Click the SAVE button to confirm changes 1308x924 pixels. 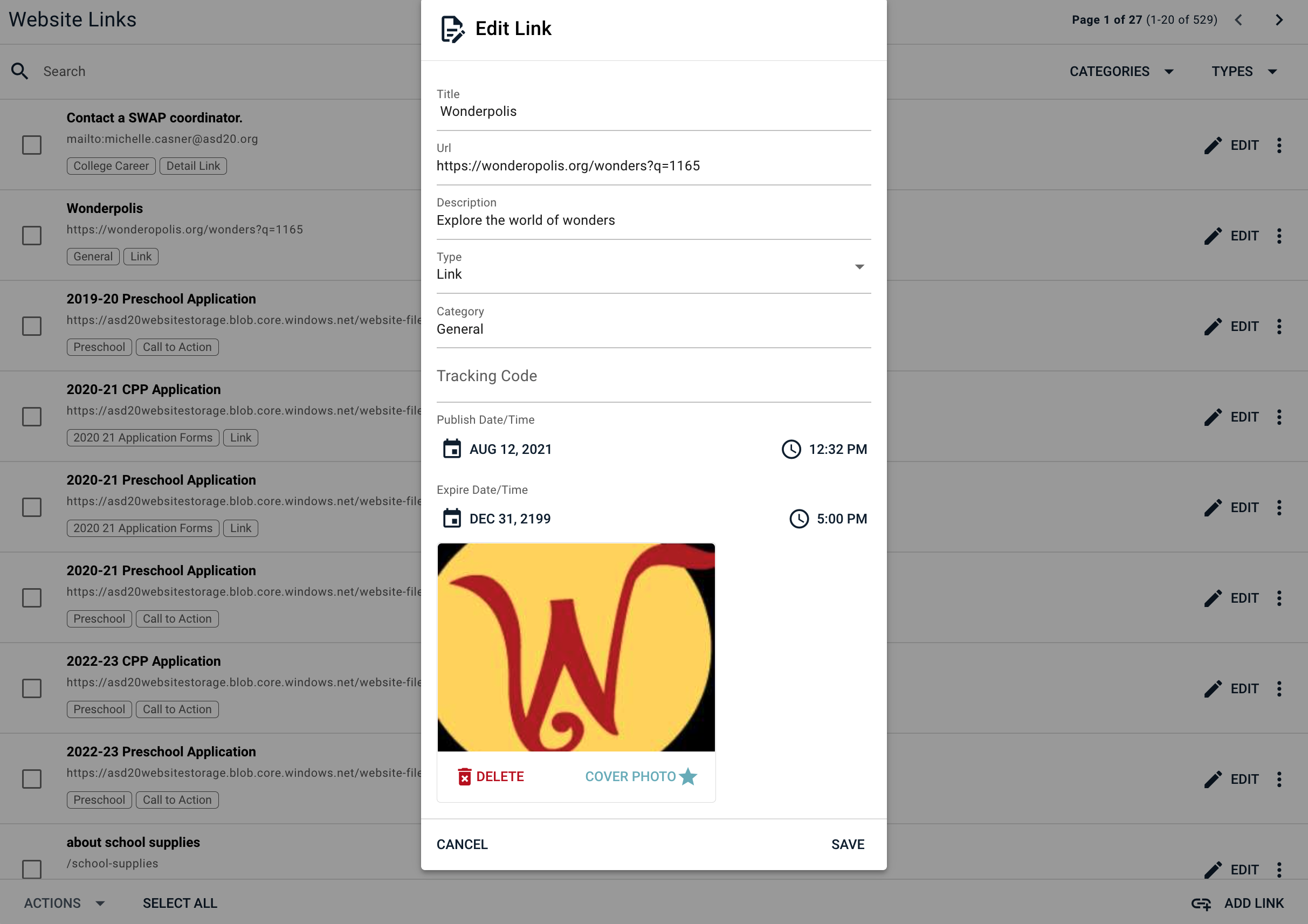(848, 844)
